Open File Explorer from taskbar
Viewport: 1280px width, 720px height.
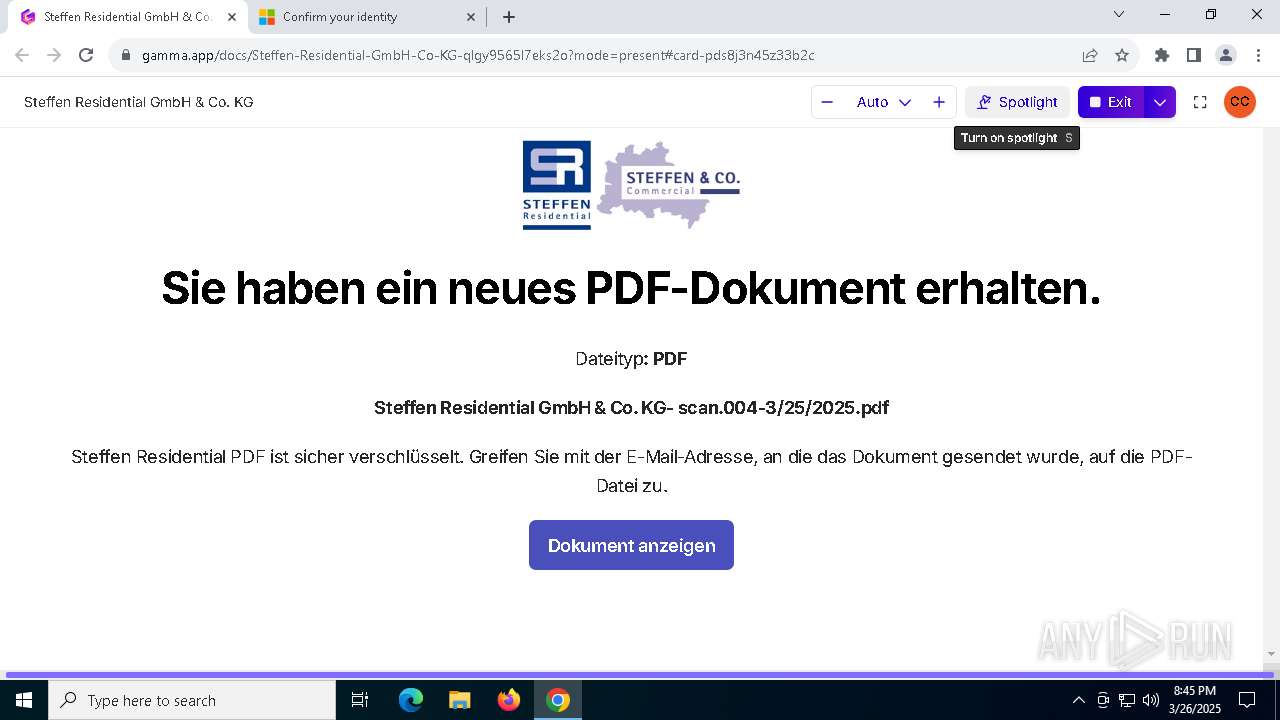[x=459, y=700]
